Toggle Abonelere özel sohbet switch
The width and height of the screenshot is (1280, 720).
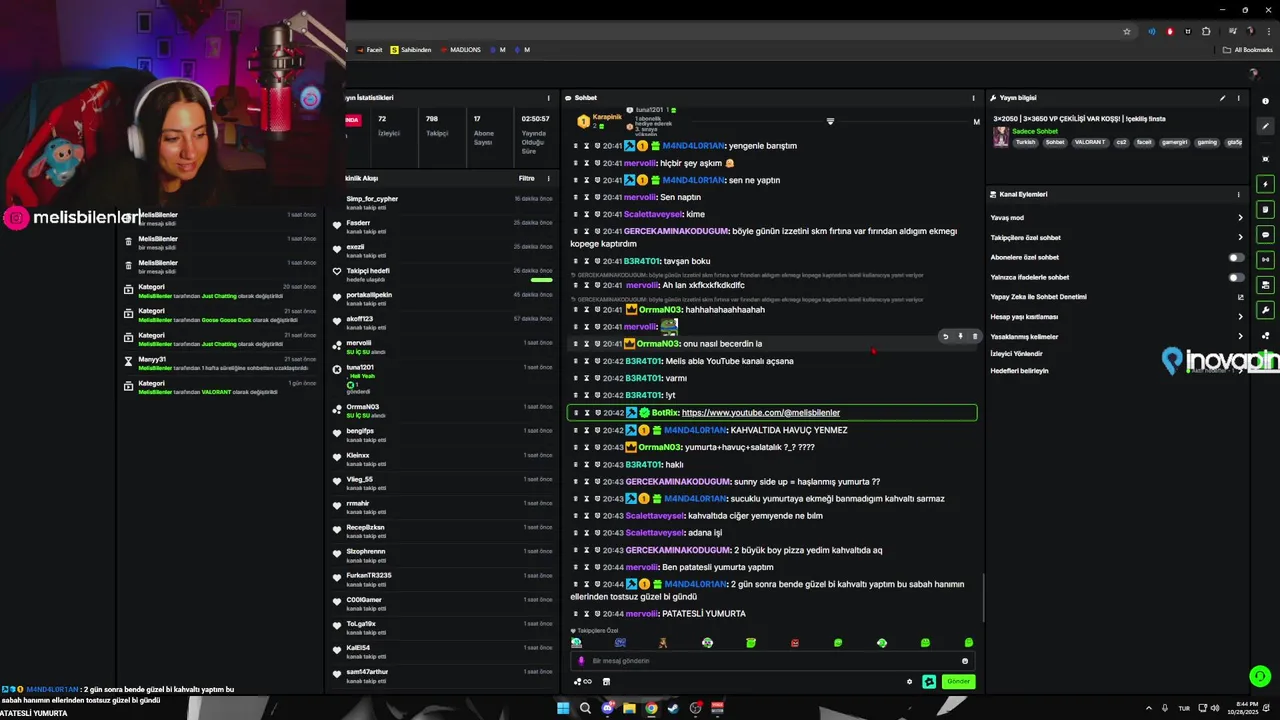point(1237,257)
